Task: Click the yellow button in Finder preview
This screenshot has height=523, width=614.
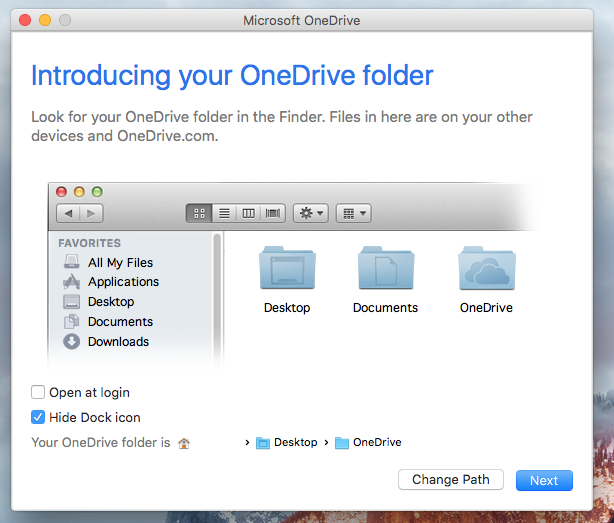Action: pos(79,192)
